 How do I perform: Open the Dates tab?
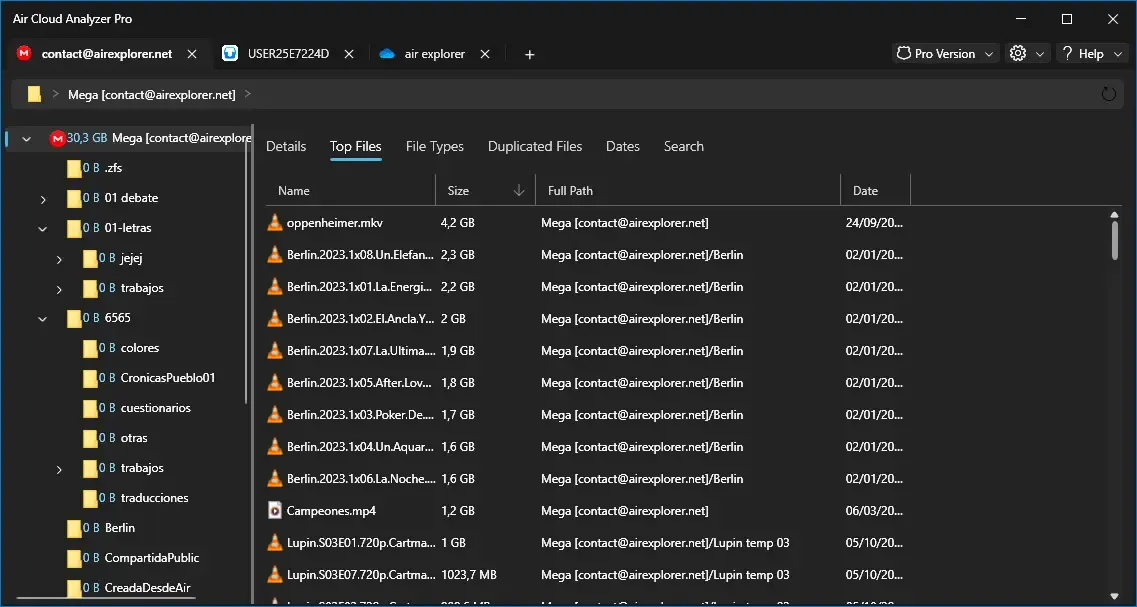(623, 146)
